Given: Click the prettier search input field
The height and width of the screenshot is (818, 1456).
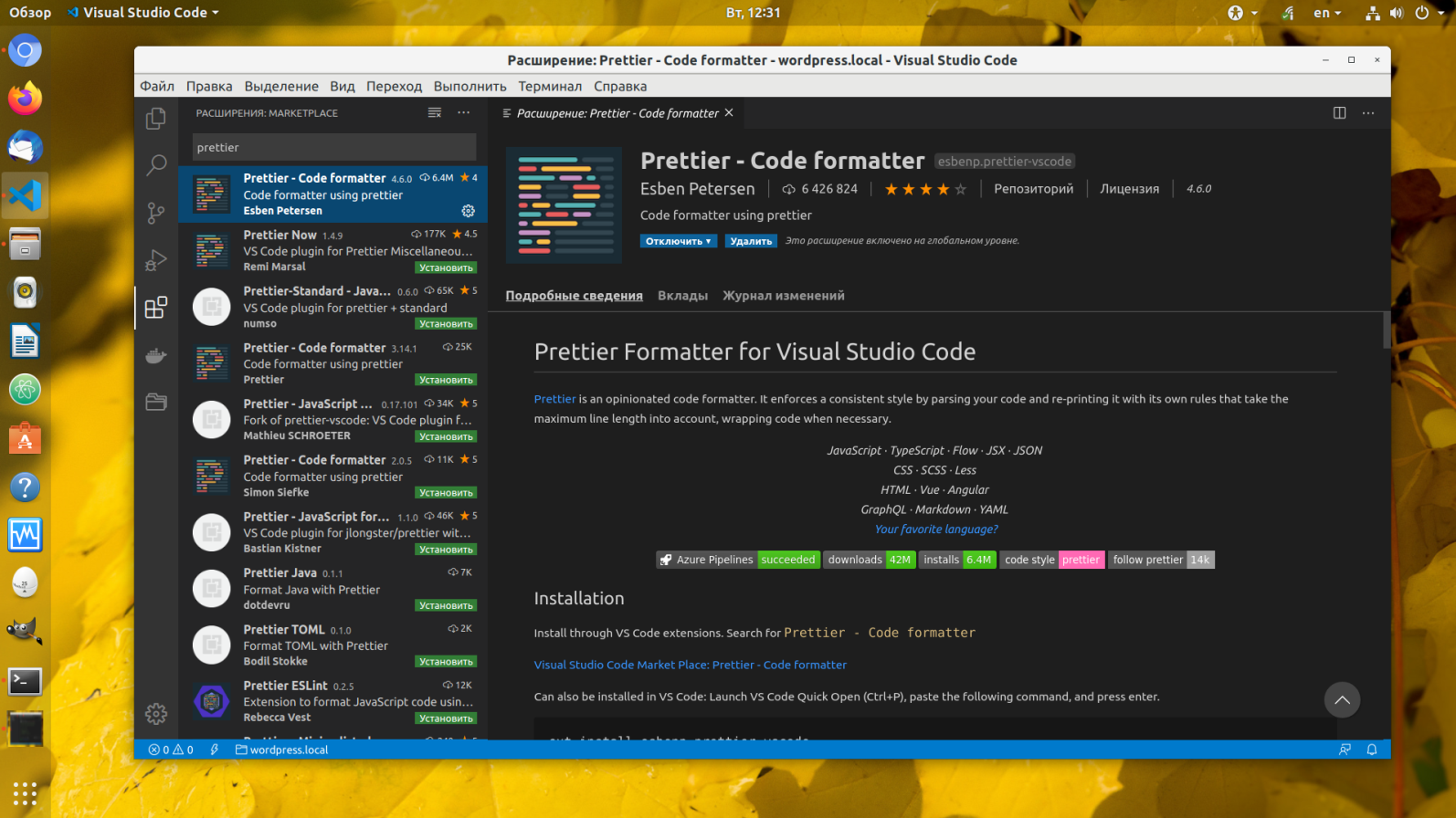Looking at the screenshot, I should tap(333, 147).
